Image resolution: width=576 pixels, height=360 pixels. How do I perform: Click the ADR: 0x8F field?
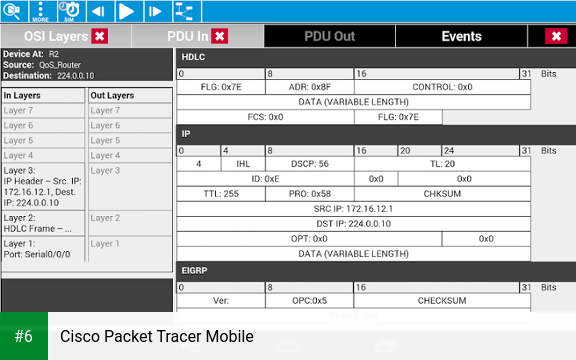point(310,87)
